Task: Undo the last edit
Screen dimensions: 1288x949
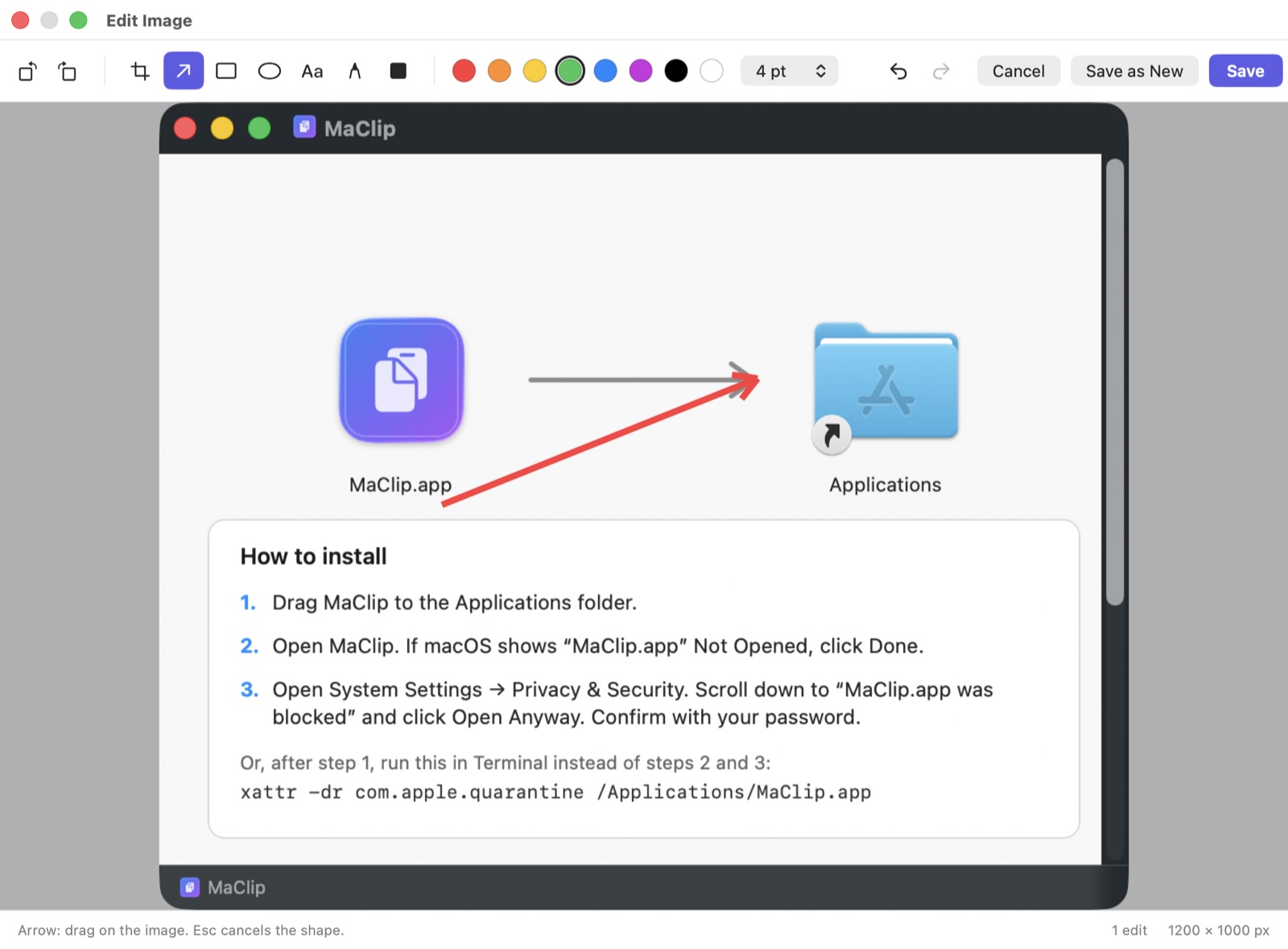Action: (x=898, y=72)
